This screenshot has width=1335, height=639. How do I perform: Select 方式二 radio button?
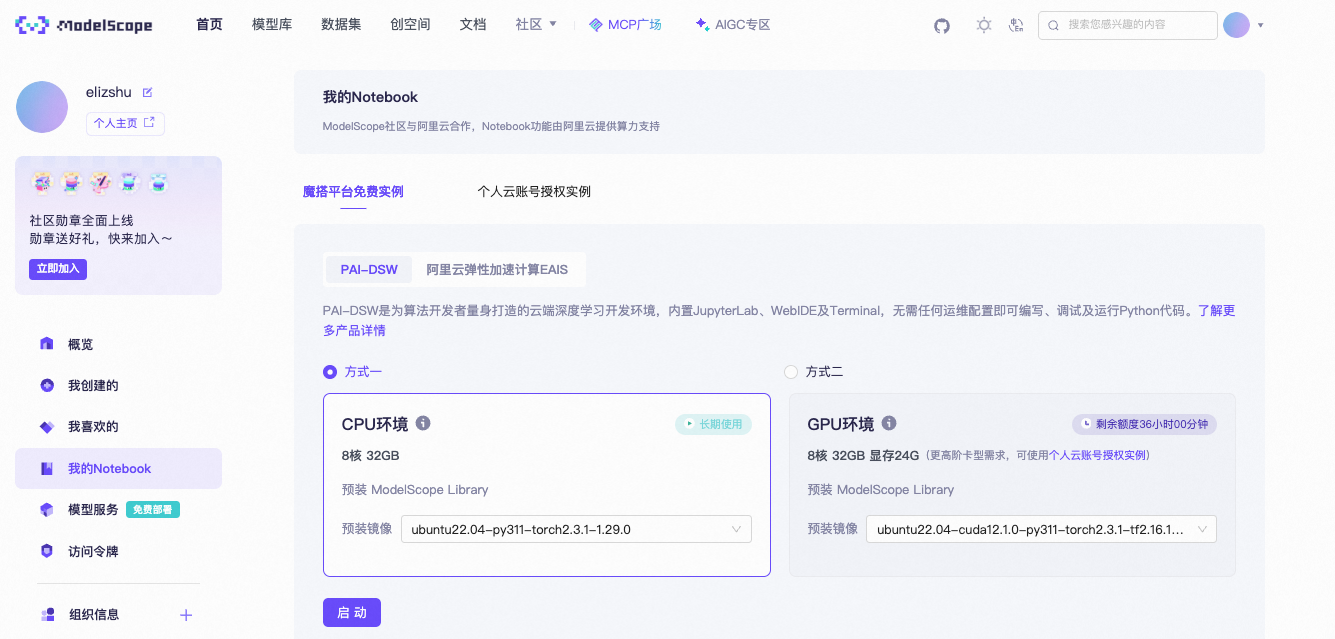791,372
